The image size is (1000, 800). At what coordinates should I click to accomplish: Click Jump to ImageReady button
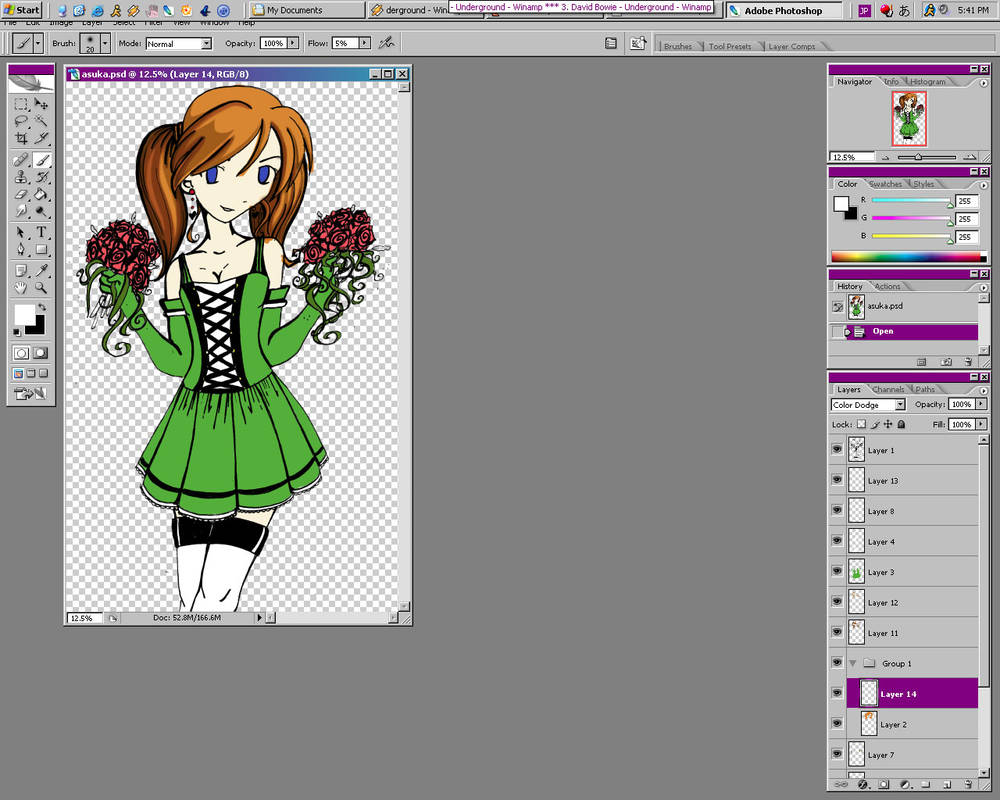[x=31, y=393]
